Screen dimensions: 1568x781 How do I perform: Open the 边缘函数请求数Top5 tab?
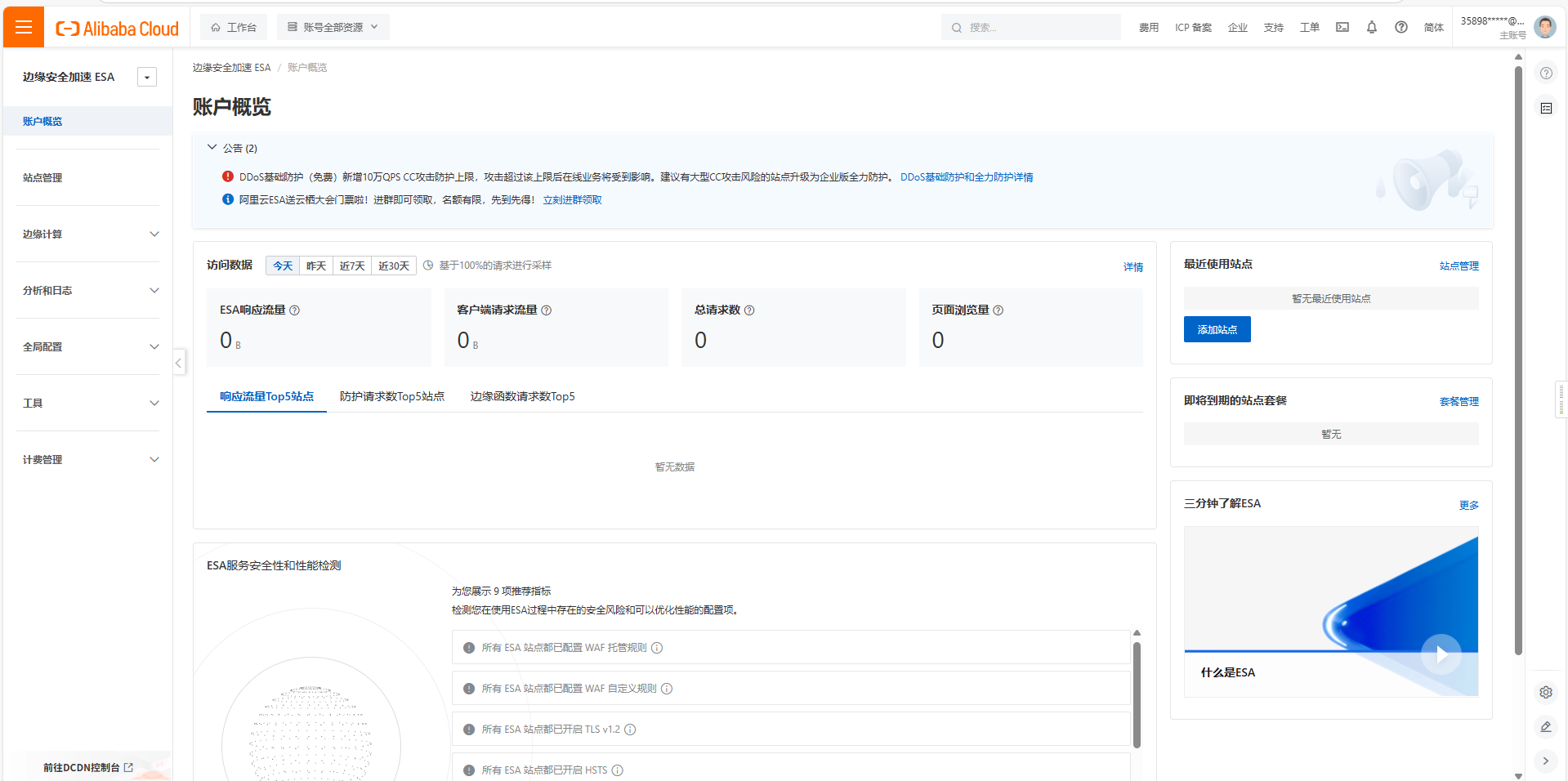point(522,396)
